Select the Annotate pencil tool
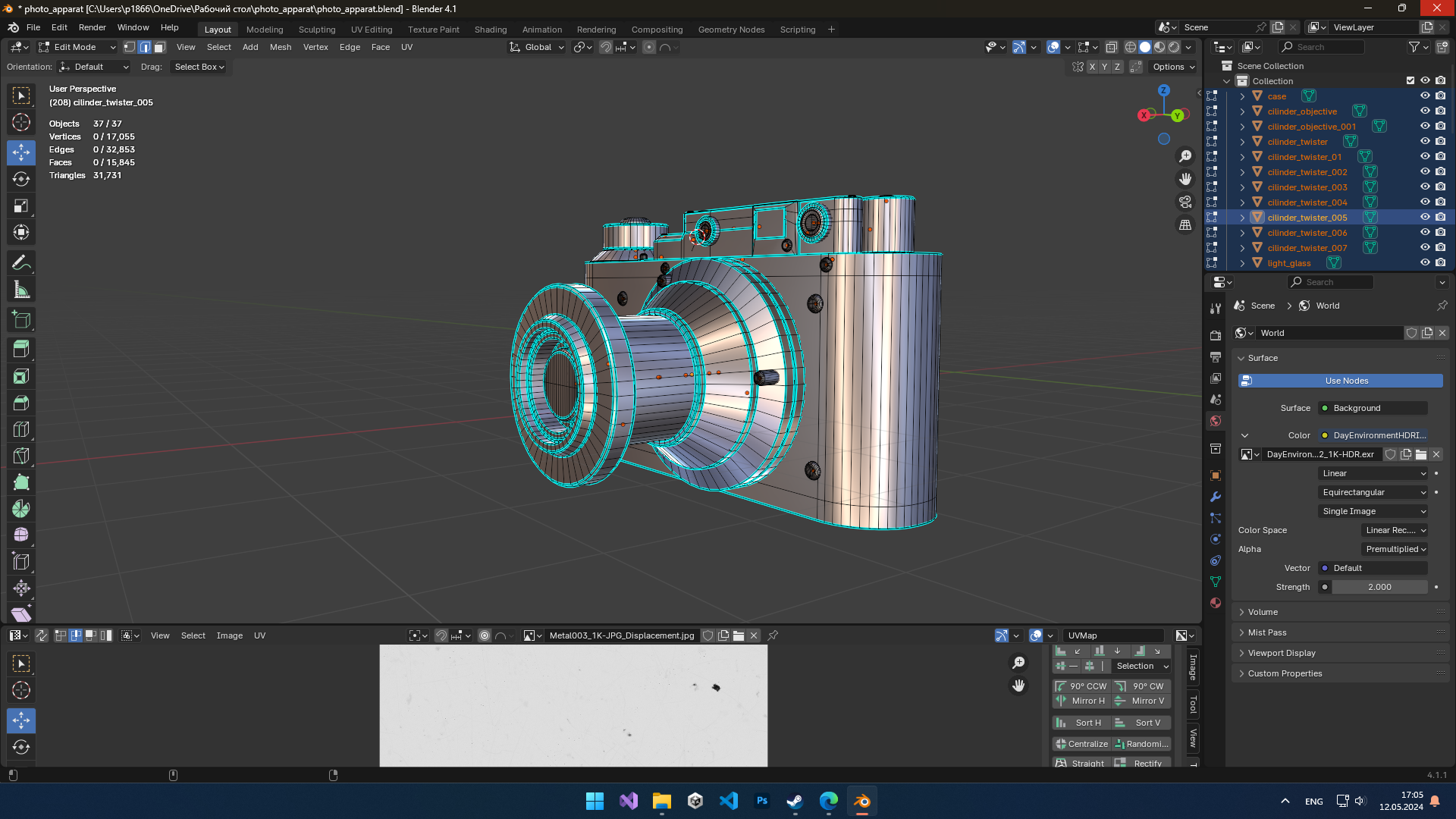 pyautogui.click(x=21, y=263)
